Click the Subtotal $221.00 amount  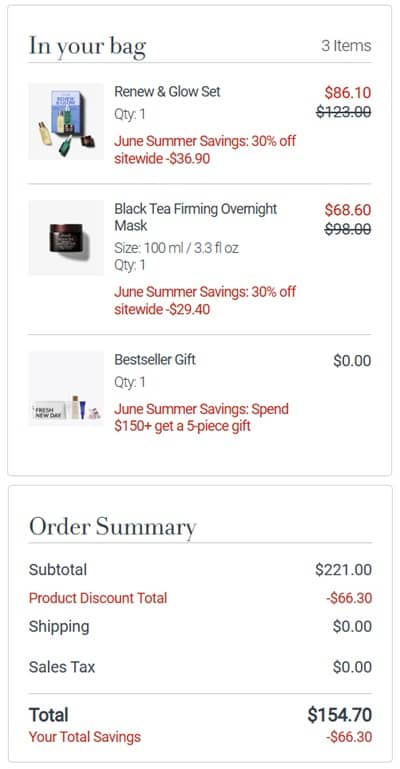point(343,570)
